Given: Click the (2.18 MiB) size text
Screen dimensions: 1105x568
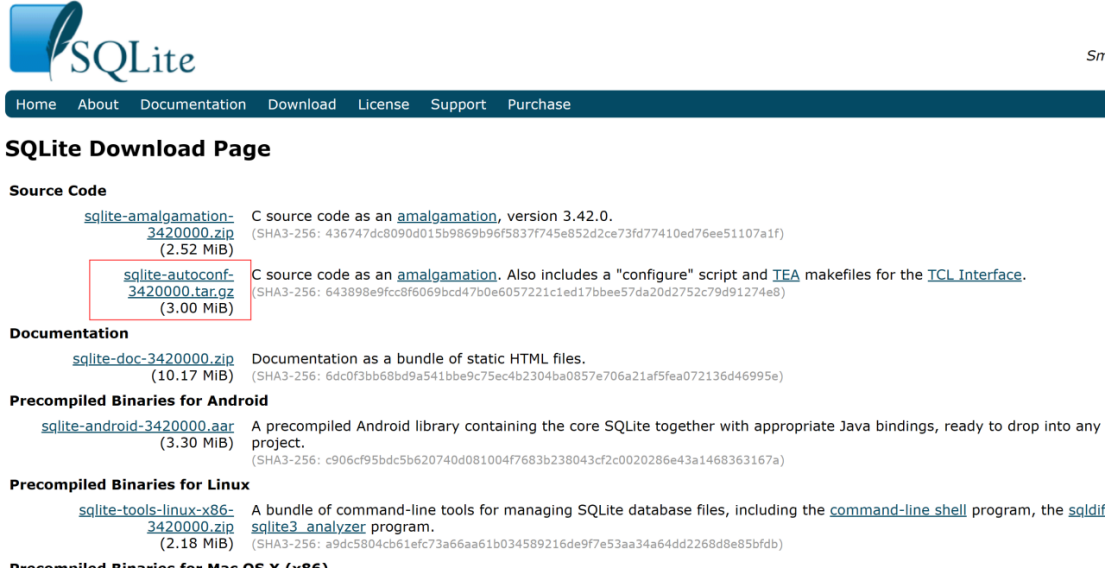Looking at the screenshot, I should tap(197, 543).
